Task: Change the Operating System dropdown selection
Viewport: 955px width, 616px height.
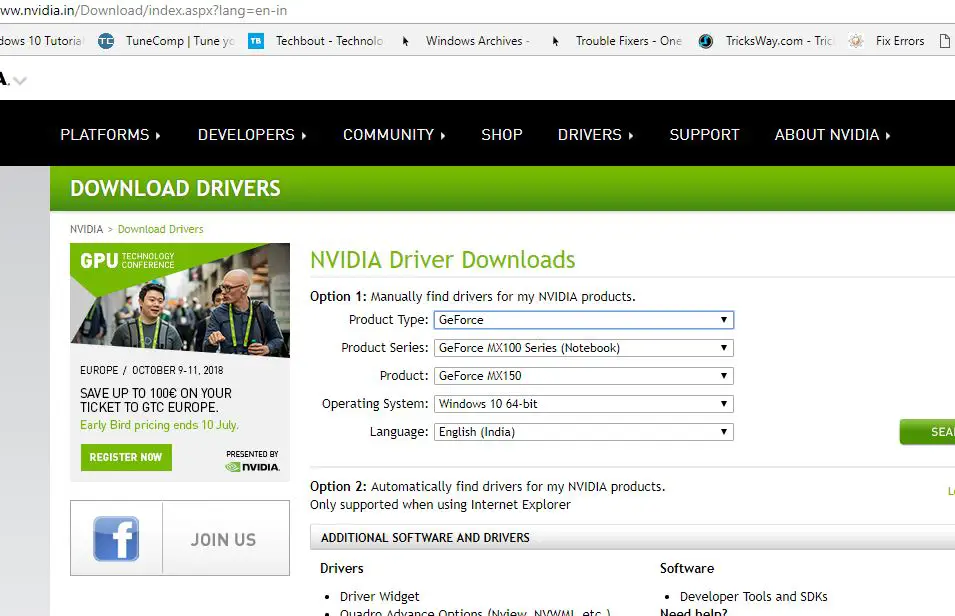Action: [x=584, y=404]
